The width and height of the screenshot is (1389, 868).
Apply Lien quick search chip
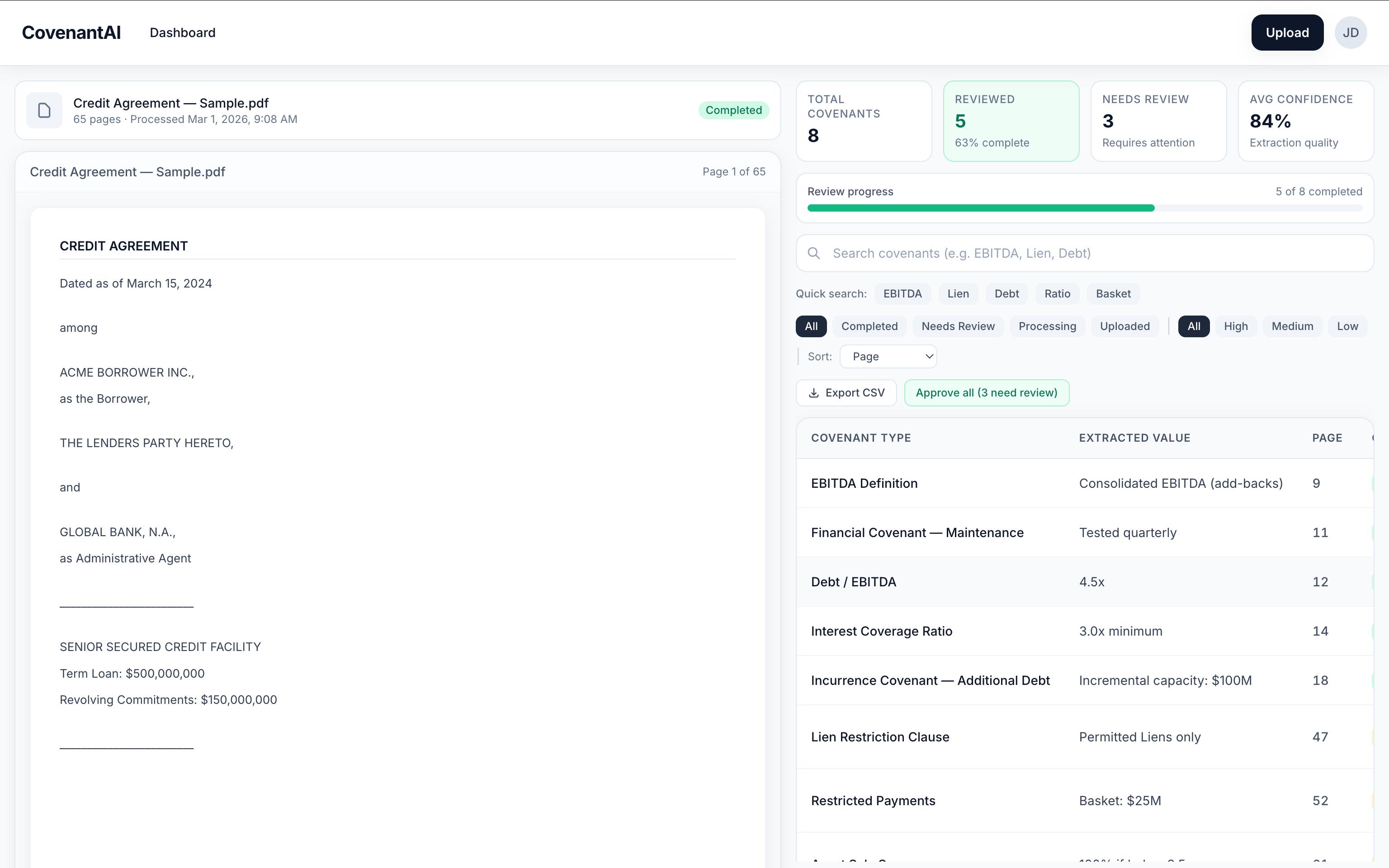coord(958,294)
